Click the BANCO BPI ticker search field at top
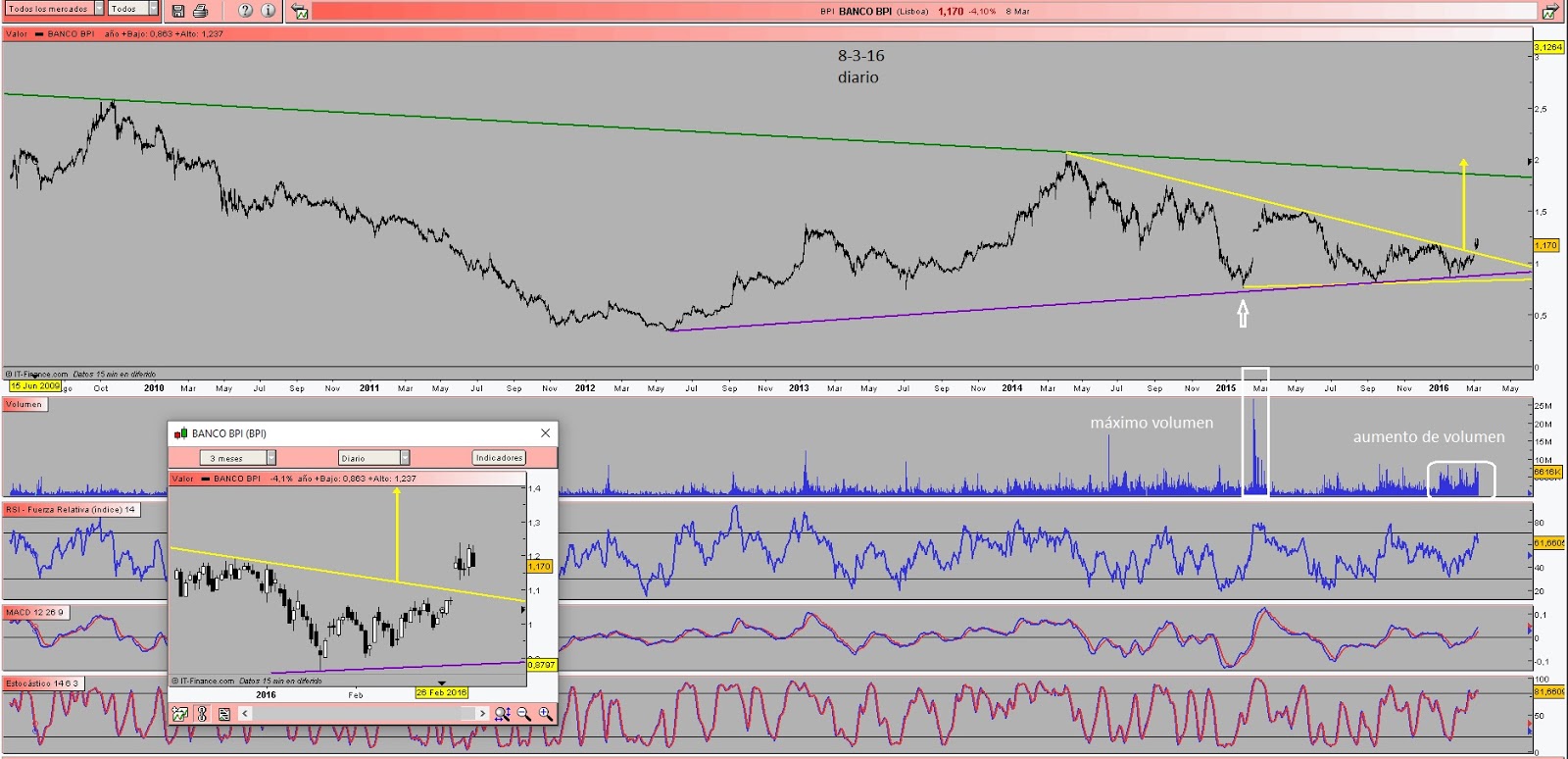 924,12
